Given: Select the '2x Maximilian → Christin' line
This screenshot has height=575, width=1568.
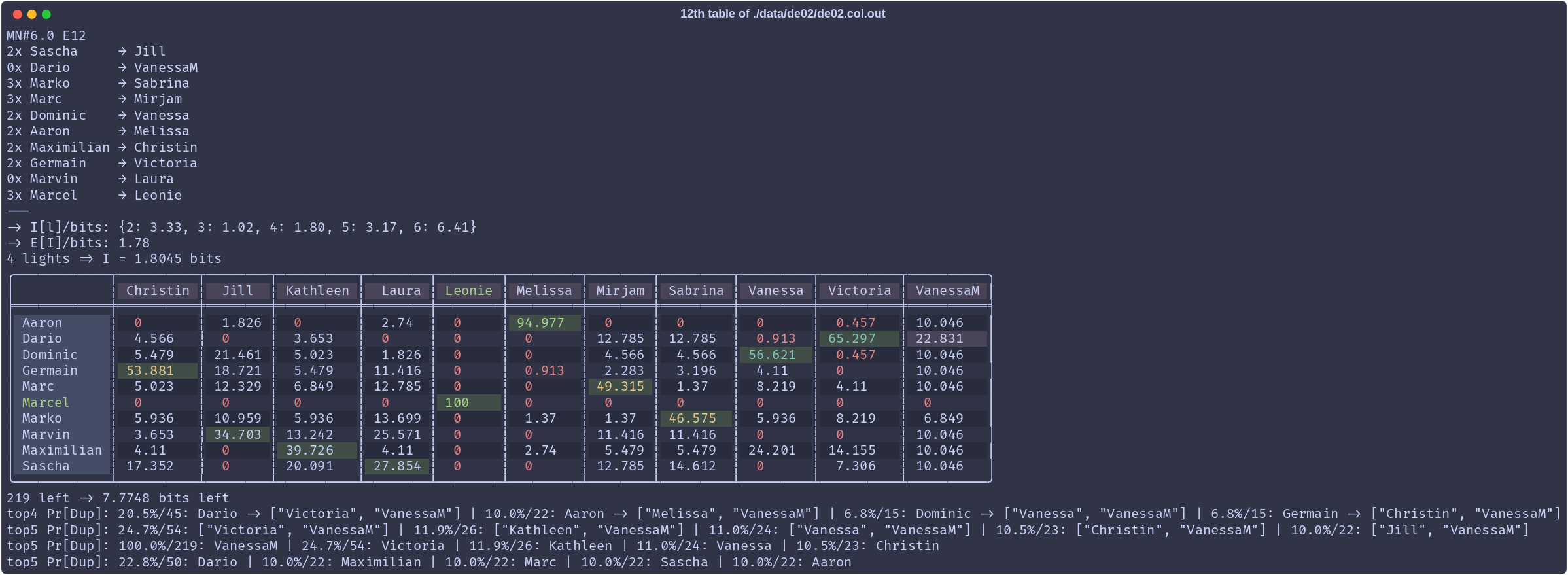Looking at the screenshot, I should (x=102, y=147).
